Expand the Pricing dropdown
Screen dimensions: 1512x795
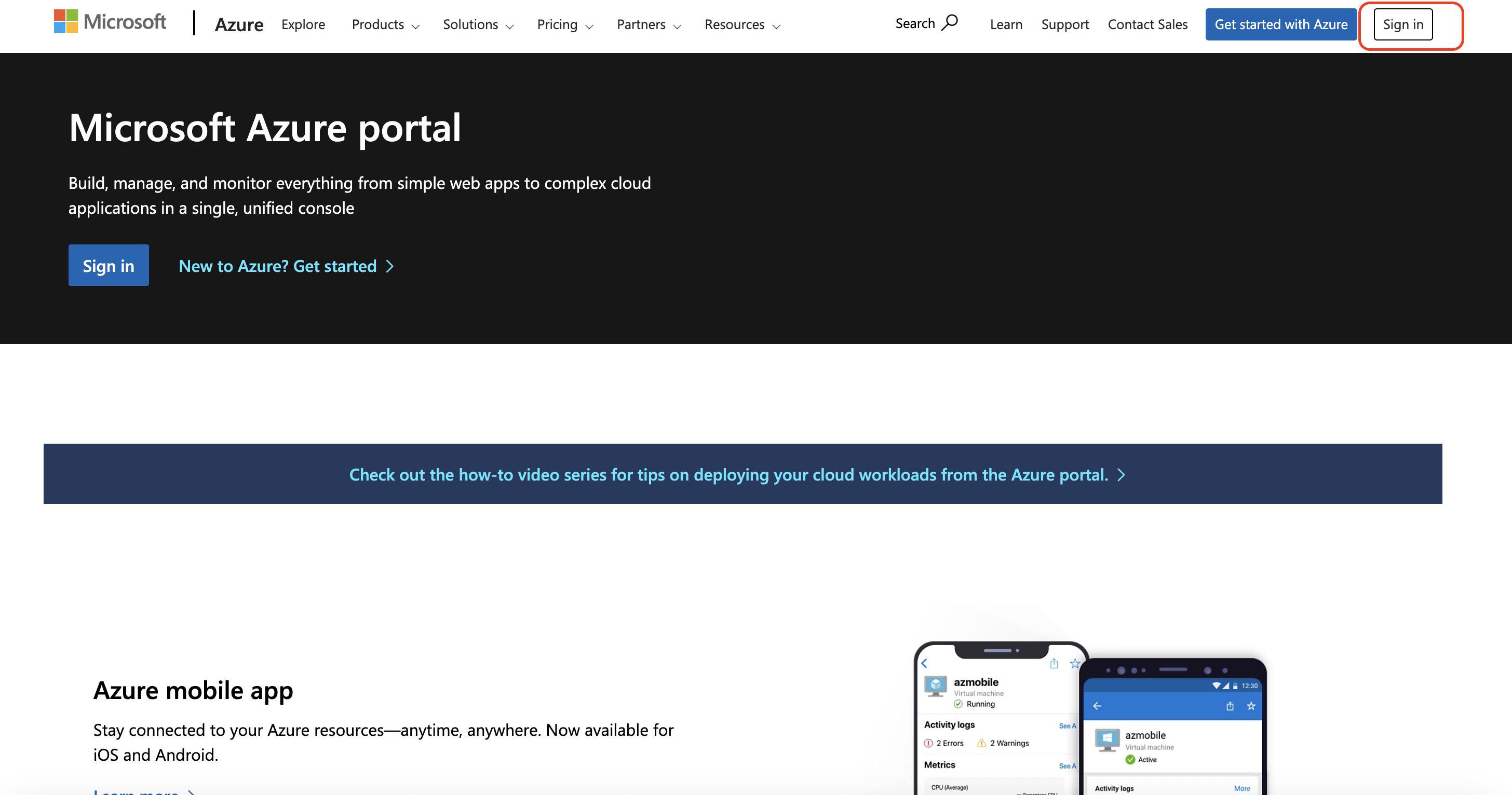[565, 24]
